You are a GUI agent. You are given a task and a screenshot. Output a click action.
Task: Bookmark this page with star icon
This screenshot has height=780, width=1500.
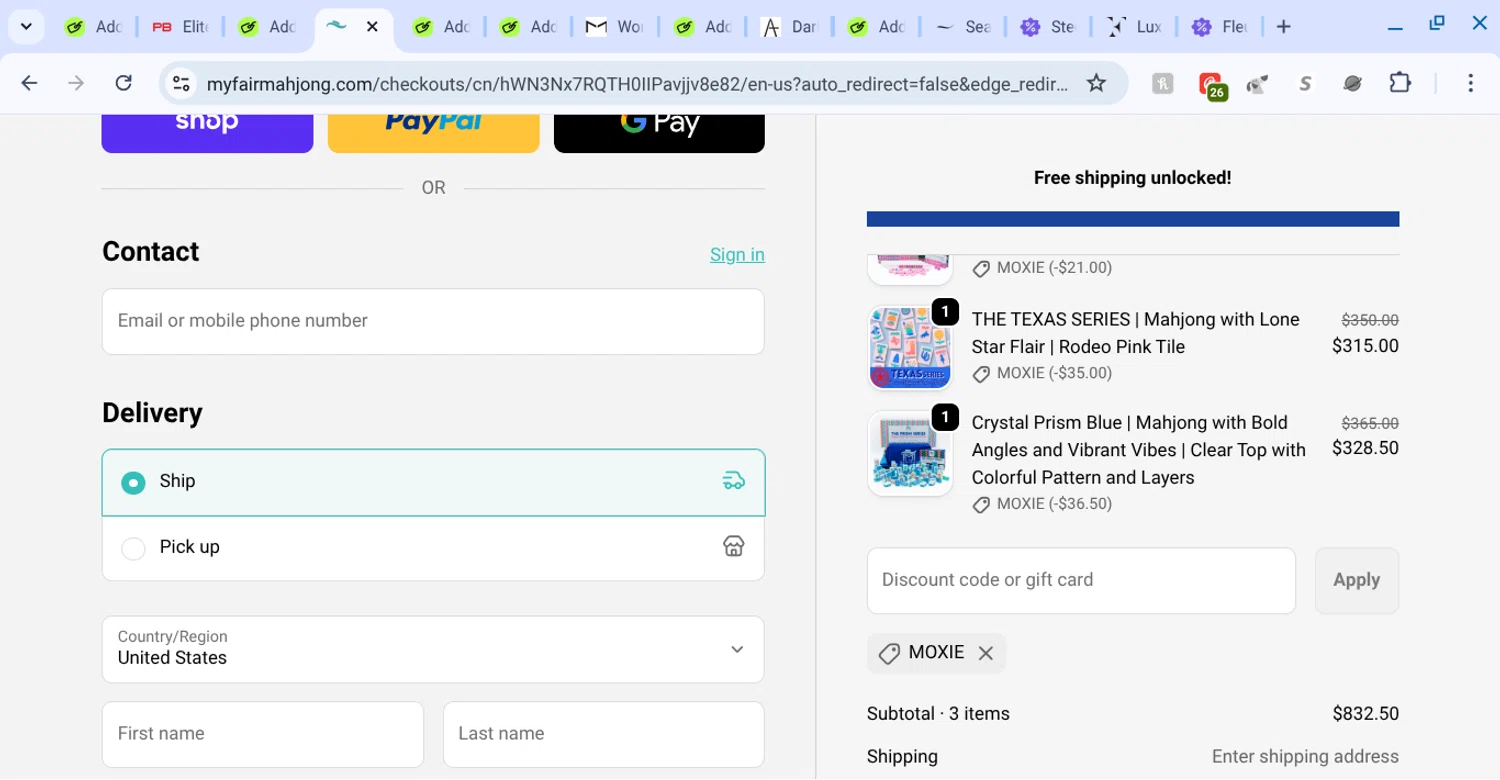(x=1097, y=83)
